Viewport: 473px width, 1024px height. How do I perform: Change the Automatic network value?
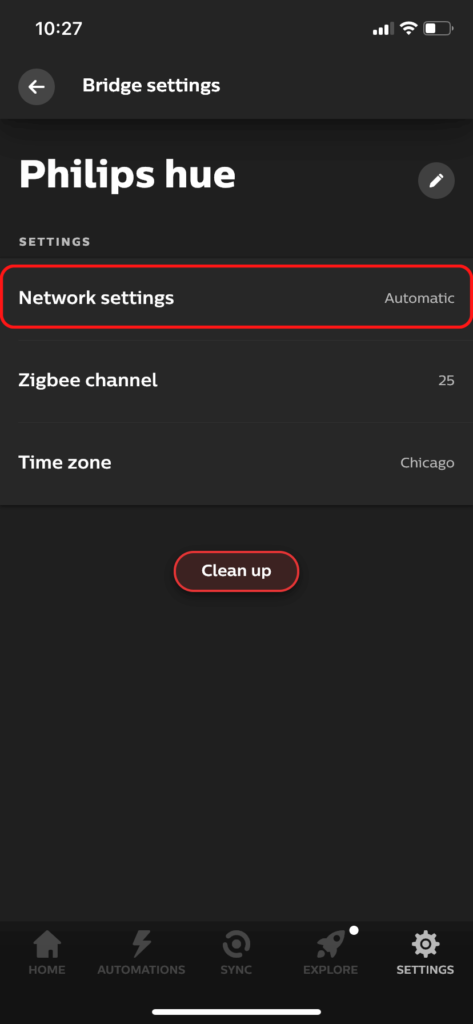tap(419, 298)
